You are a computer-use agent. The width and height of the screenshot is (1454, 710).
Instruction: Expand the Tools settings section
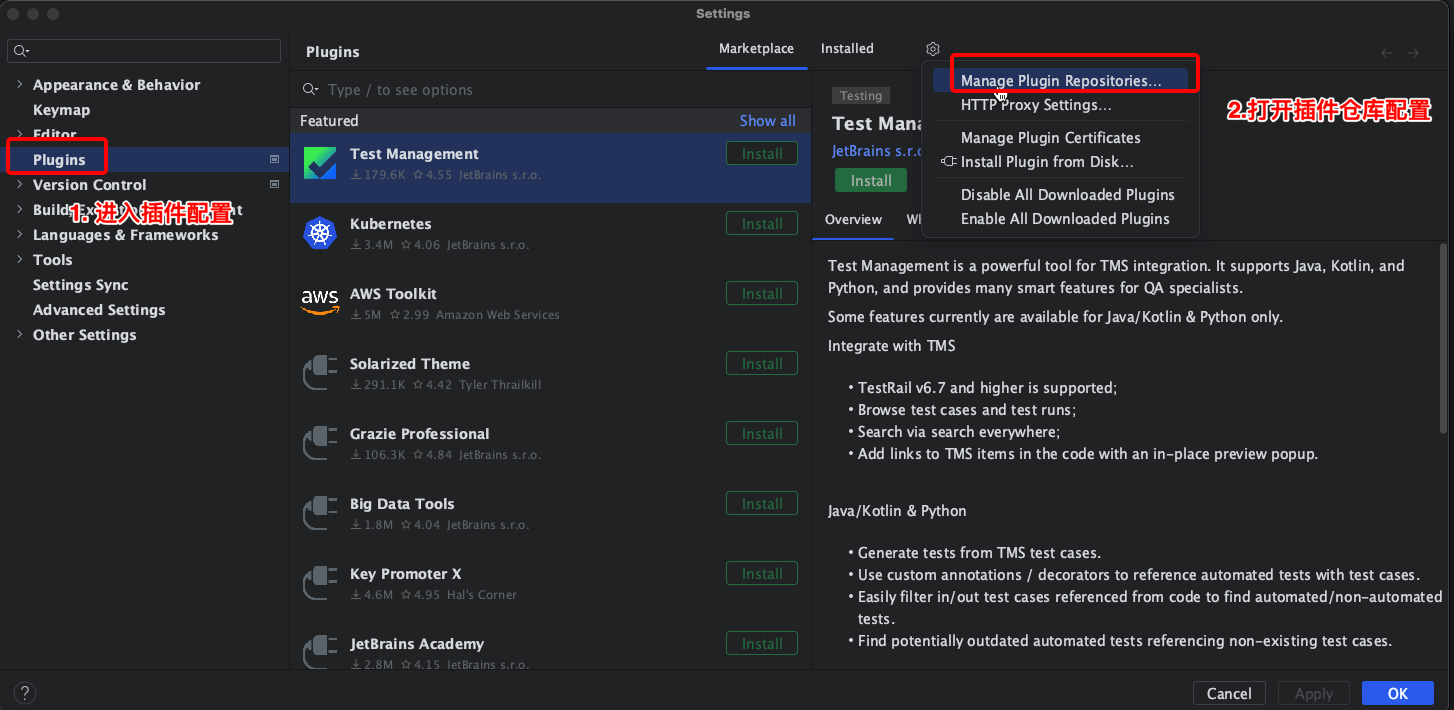19,260
